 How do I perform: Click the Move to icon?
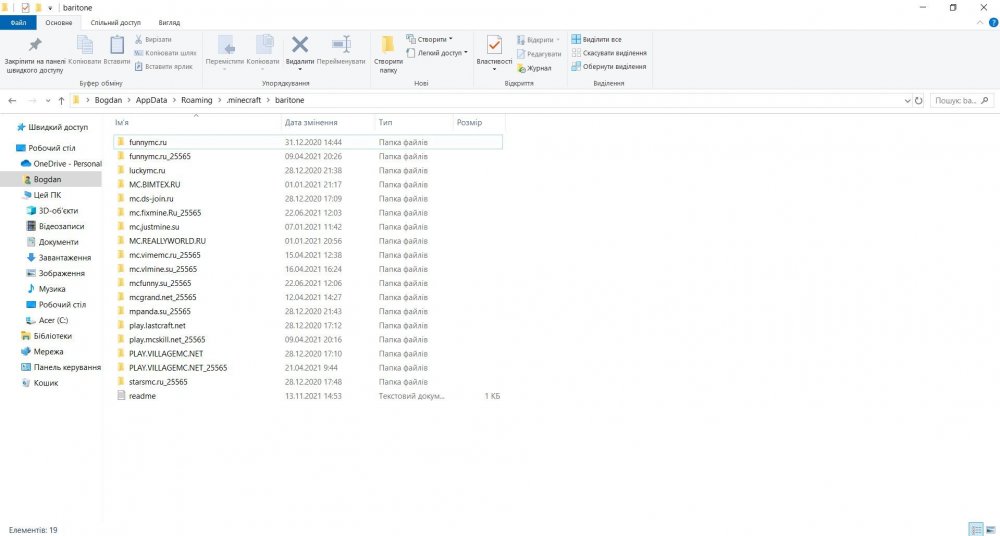[x=225, y=45]
